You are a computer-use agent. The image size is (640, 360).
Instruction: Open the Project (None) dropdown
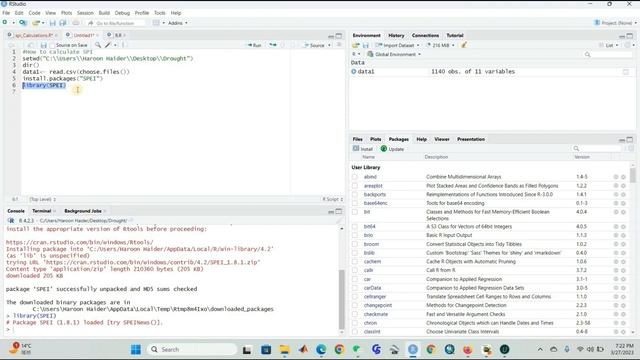click(x=615, y=23)
